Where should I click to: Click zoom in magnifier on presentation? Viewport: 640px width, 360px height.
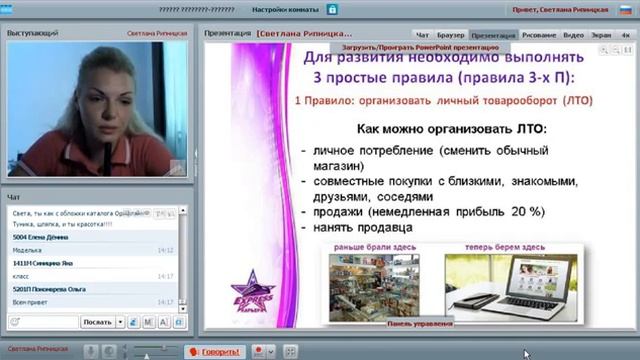[604, 50]
